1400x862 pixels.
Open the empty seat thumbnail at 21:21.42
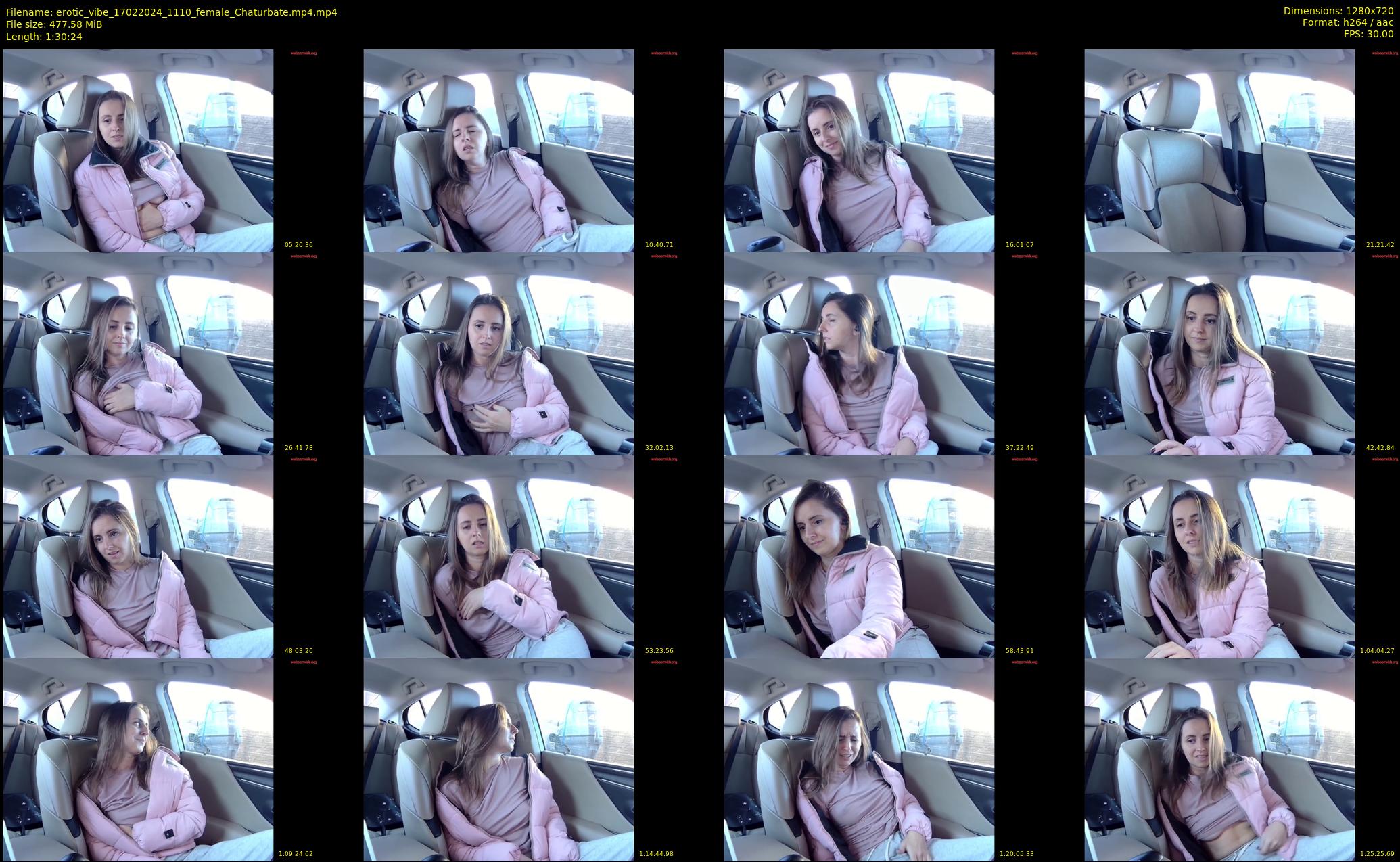[1219, 151]
